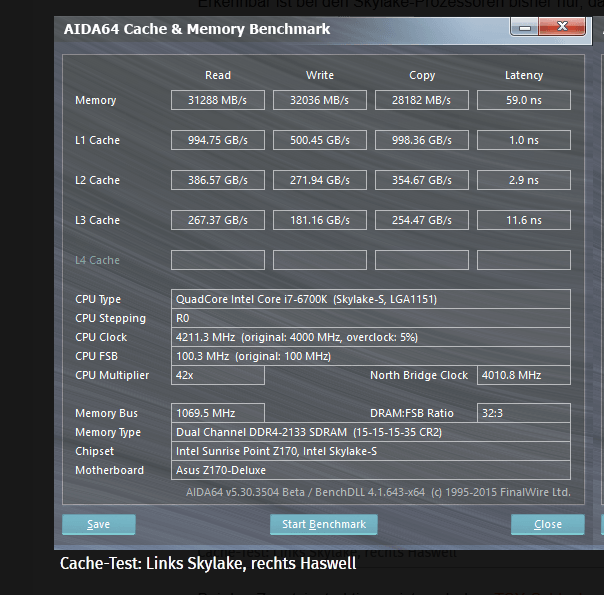This screenshot has width=604, height=595.
Task: Click L1 Cache Latency 1.0 ns
Action: pos(524,140)
